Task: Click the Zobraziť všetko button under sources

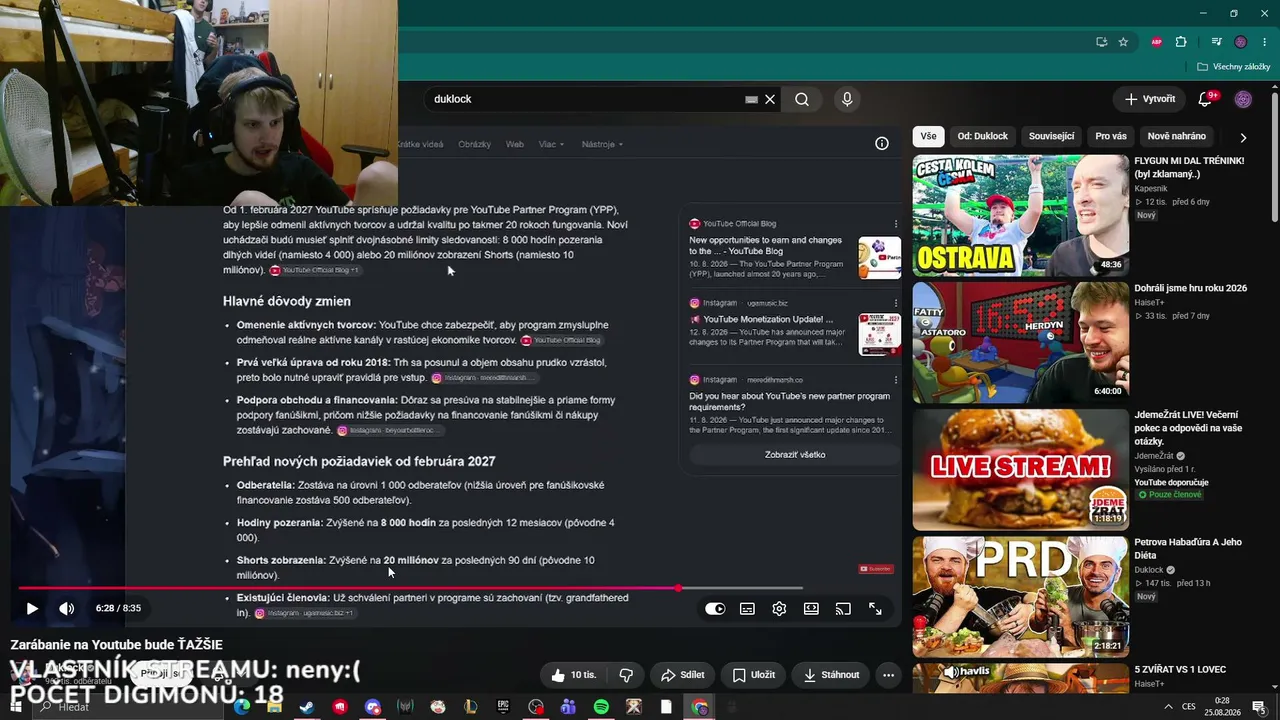Action: [795, 455]
